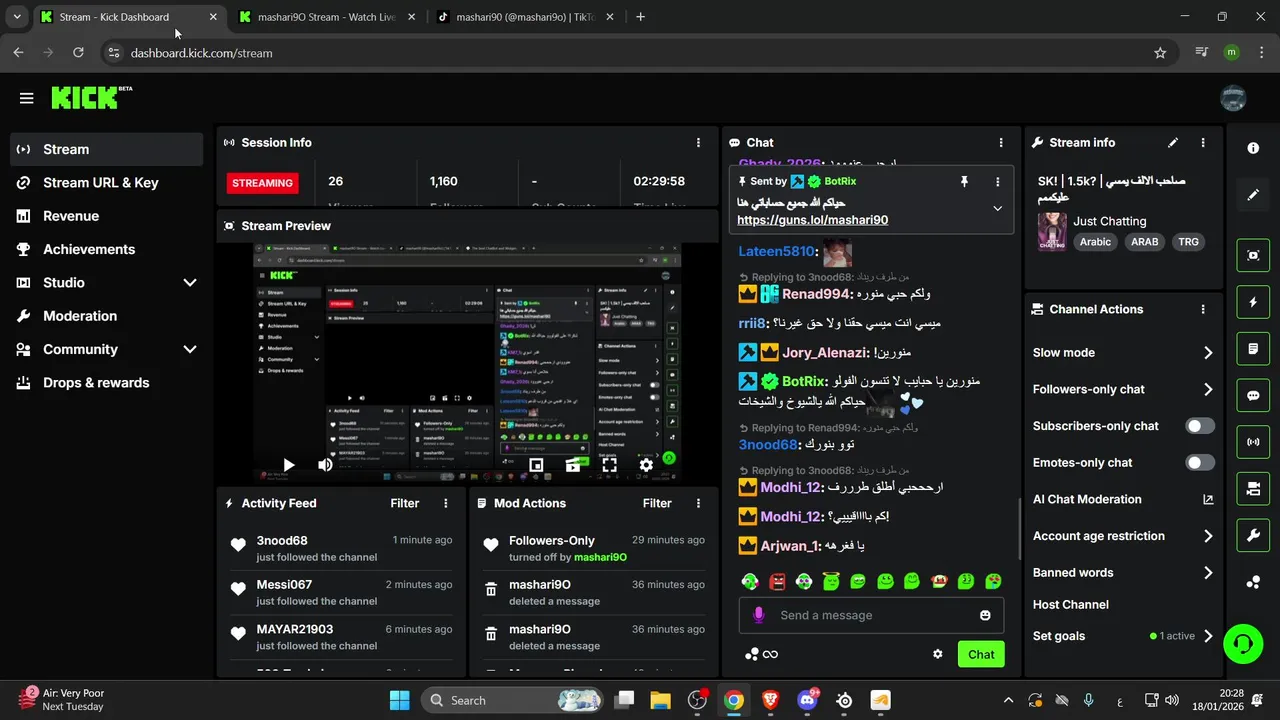Click Filter in Activity Feed
Image resolution: width=1280 pixels, height=720 pixels.
pos(404,503)
